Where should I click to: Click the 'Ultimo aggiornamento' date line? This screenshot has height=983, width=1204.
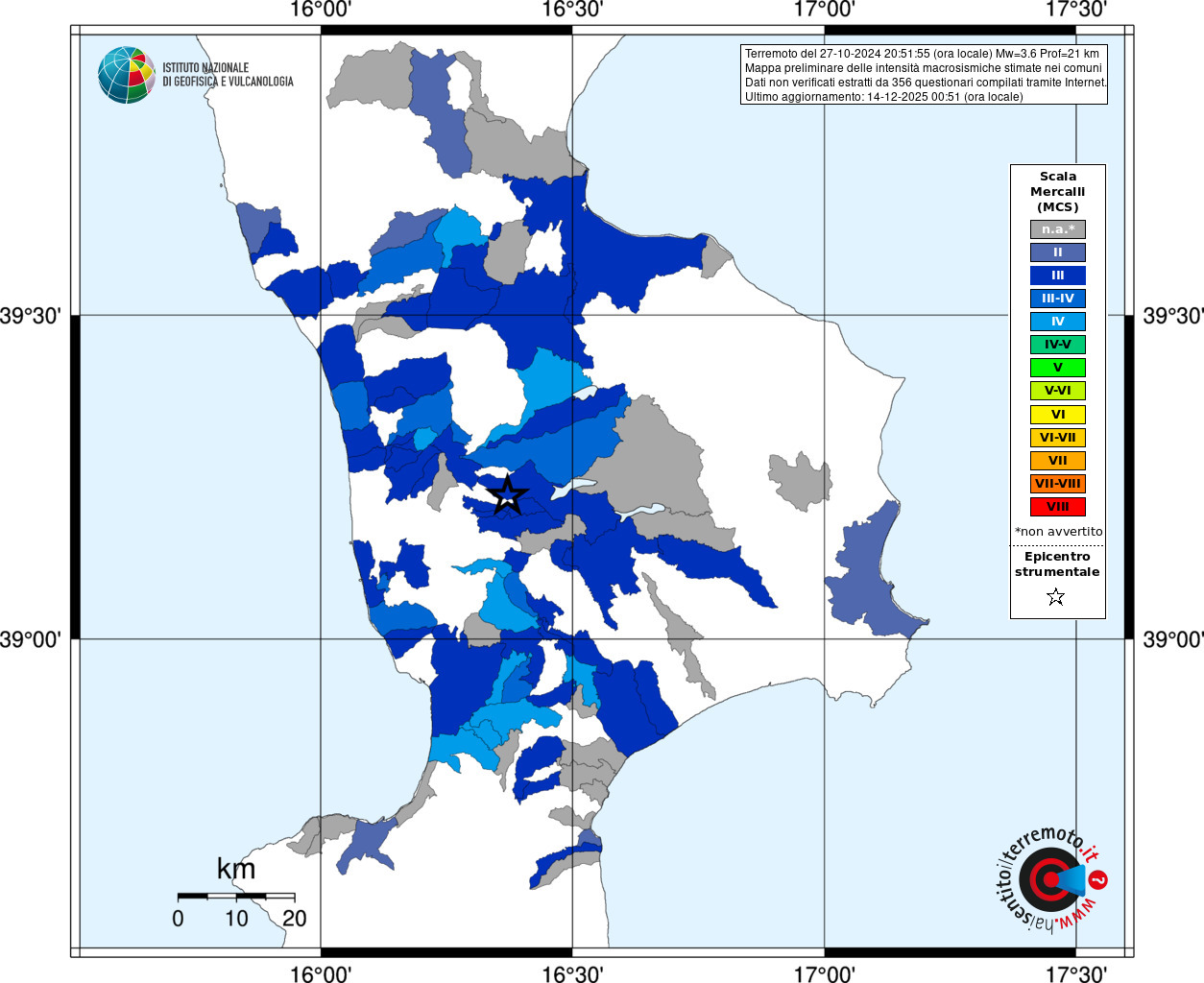pos(883,97)
